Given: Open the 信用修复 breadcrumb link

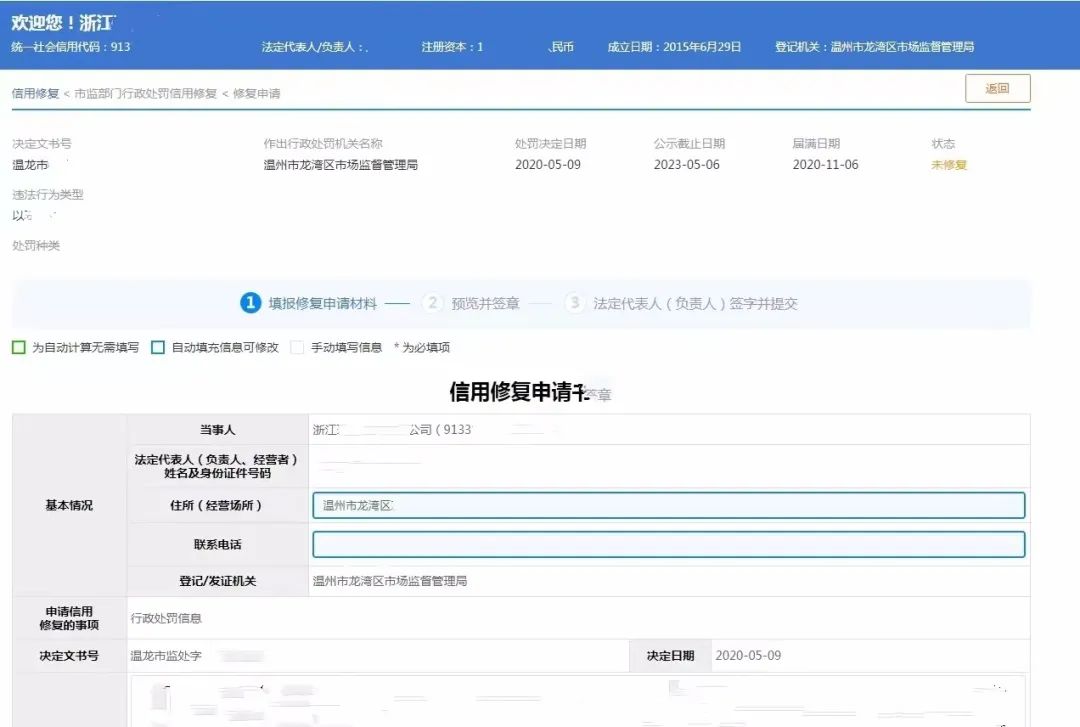Looking at the screenshot, I should point(35,93).
